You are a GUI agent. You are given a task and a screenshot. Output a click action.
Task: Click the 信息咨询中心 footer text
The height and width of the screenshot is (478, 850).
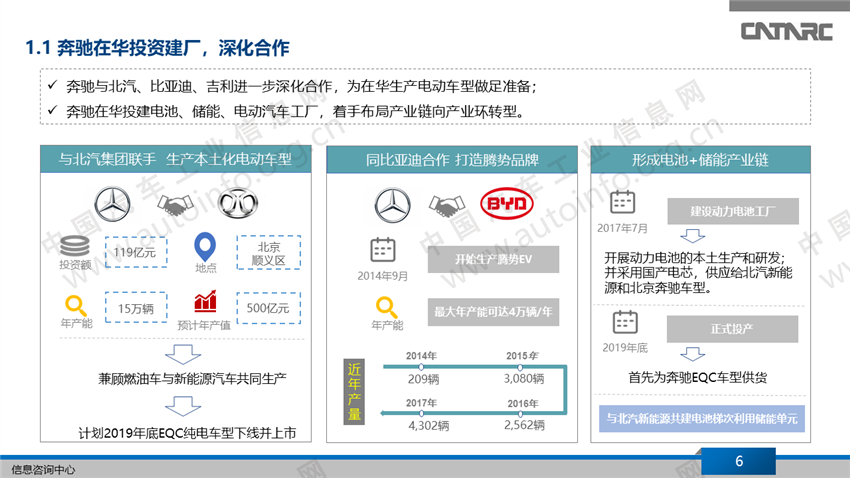[43, 470]
